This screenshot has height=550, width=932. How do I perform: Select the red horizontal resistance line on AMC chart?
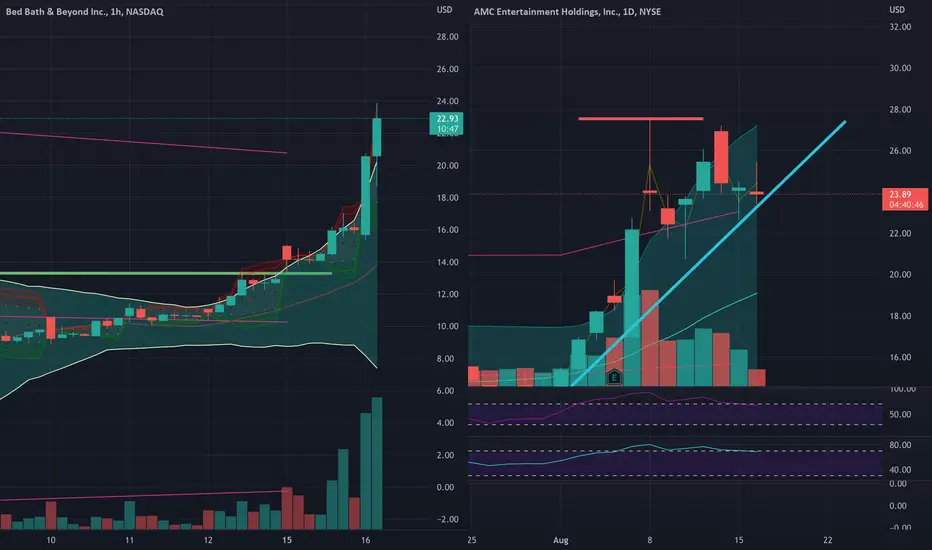pyautogui.click(x=641, y=119)
